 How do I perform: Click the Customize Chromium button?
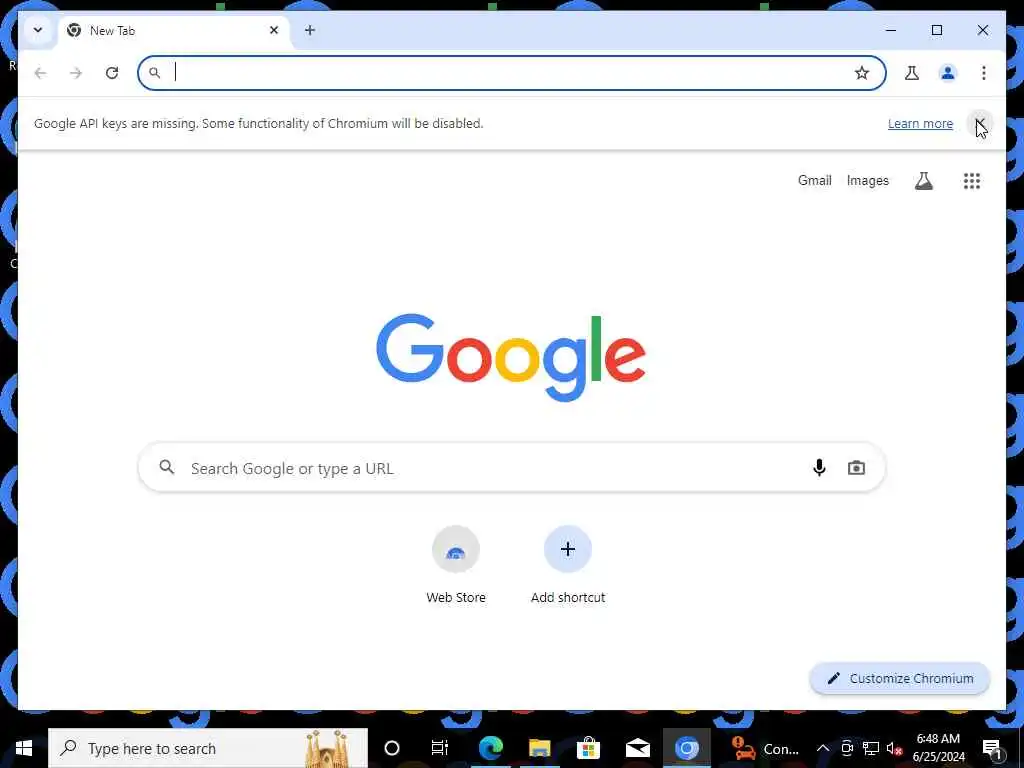(899, 679)
